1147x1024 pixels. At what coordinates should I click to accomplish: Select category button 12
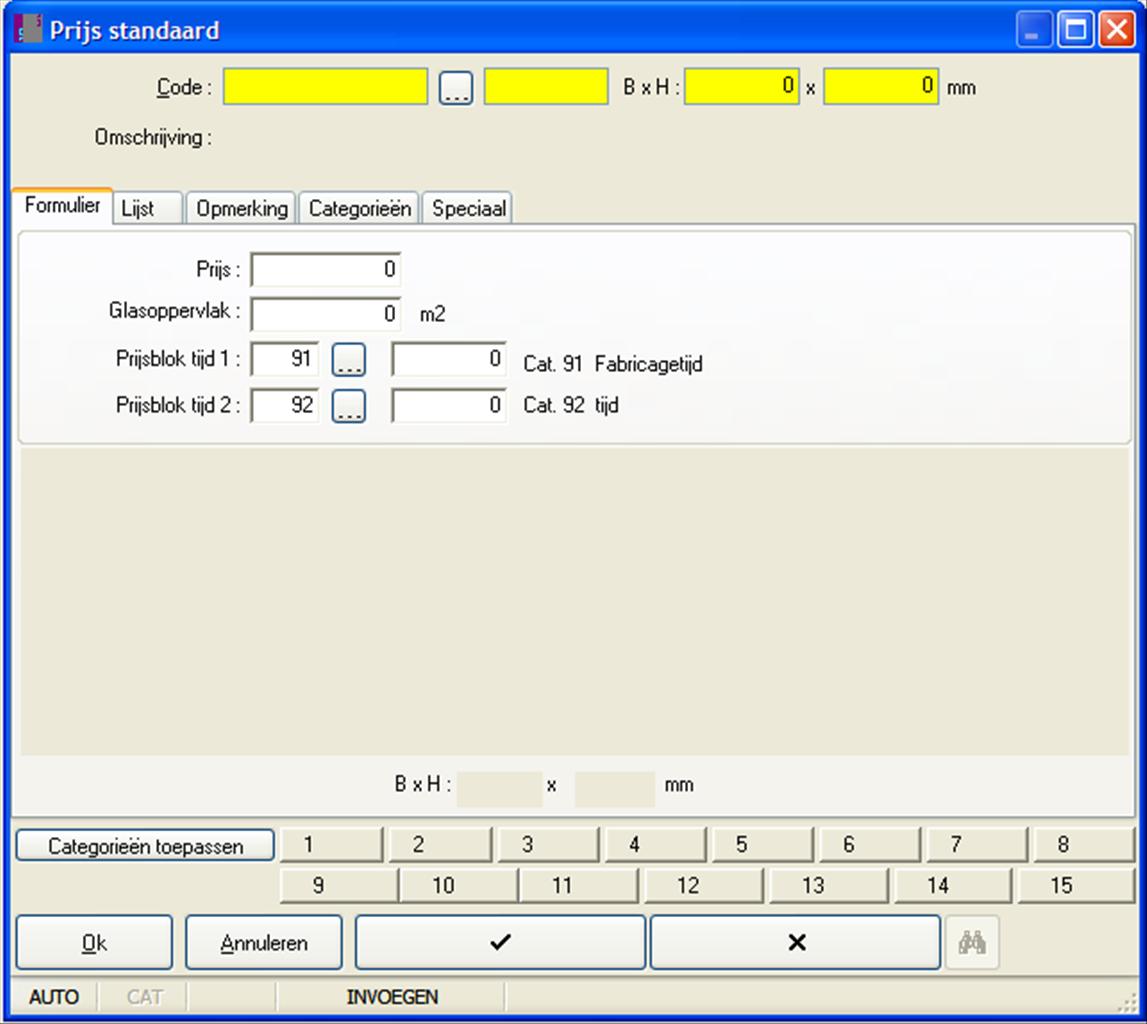pos(704,886)
